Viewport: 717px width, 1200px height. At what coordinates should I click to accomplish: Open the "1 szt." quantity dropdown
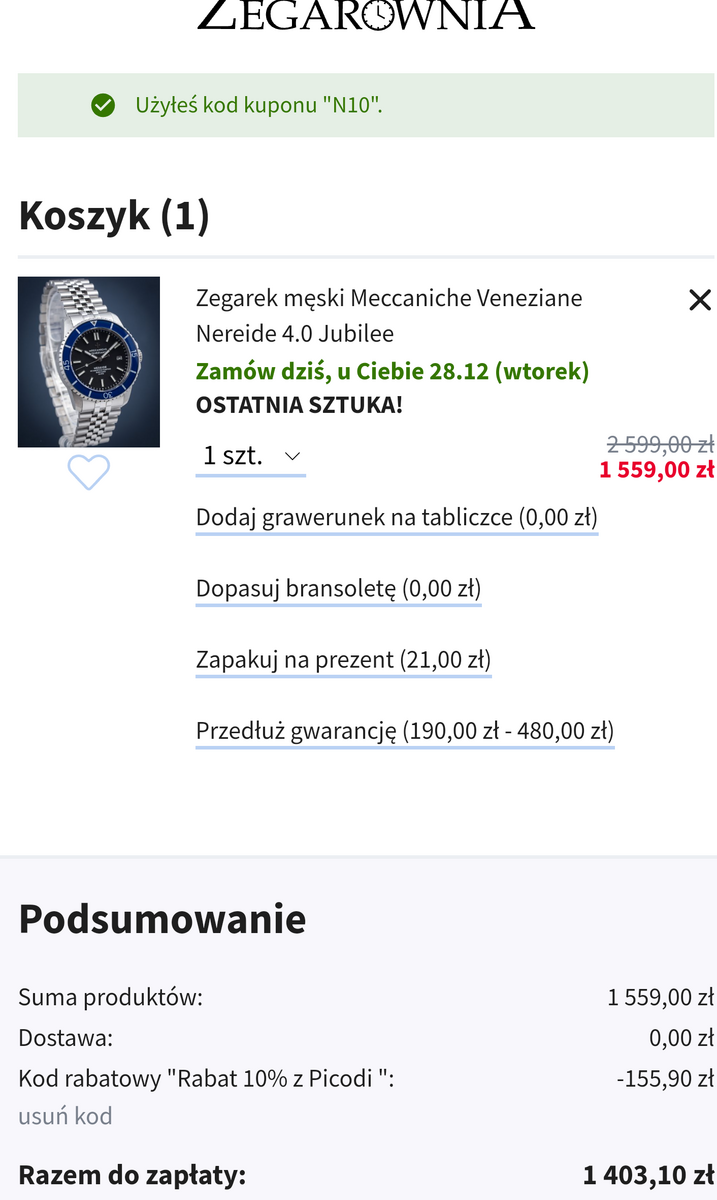point(251,456)
